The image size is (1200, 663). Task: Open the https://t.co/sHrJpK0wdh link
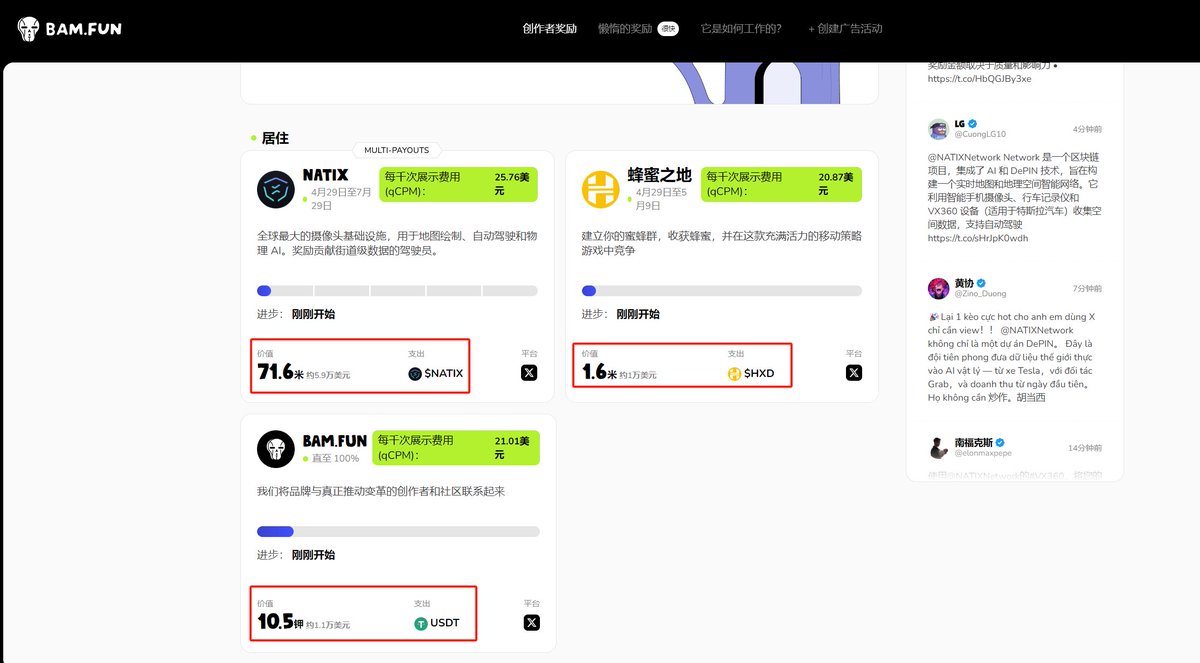click(x=978, y=239)
